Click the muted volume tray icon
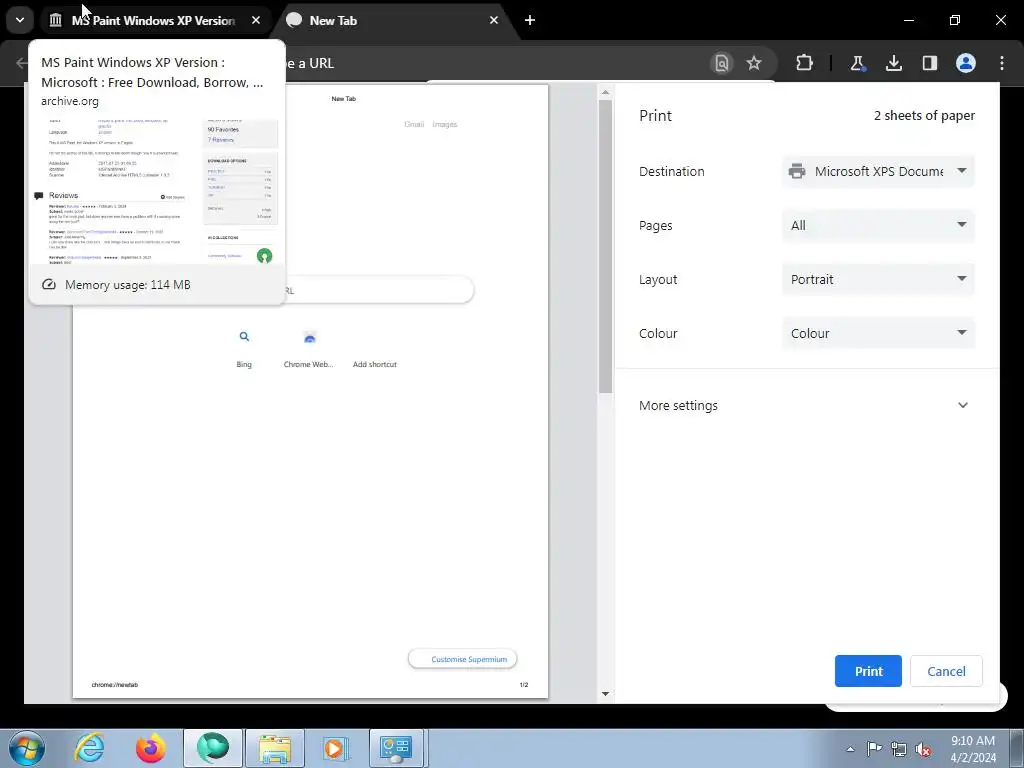The height and width of the screenshot is (768, 1024). click(x=923, y=749)
